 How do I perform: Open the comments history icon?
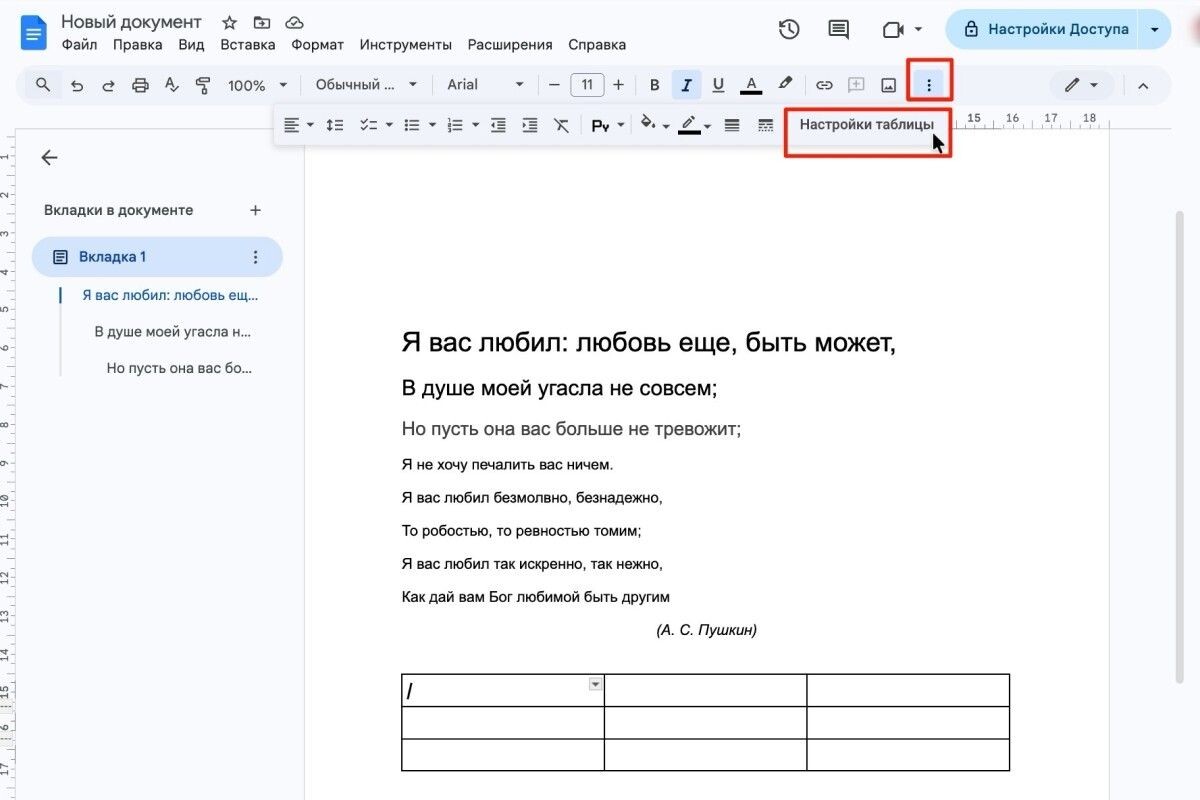pyautogui.click(x=839, y=30)
